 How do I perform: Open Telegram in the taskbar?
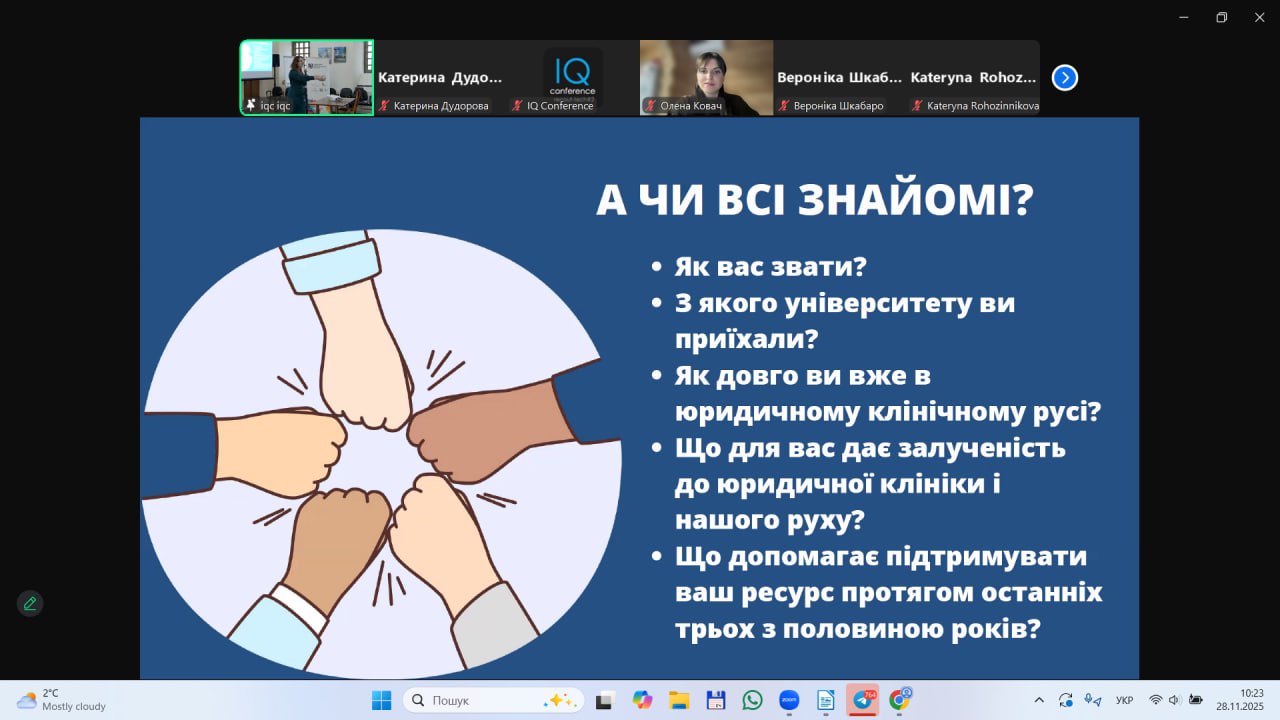862,700
